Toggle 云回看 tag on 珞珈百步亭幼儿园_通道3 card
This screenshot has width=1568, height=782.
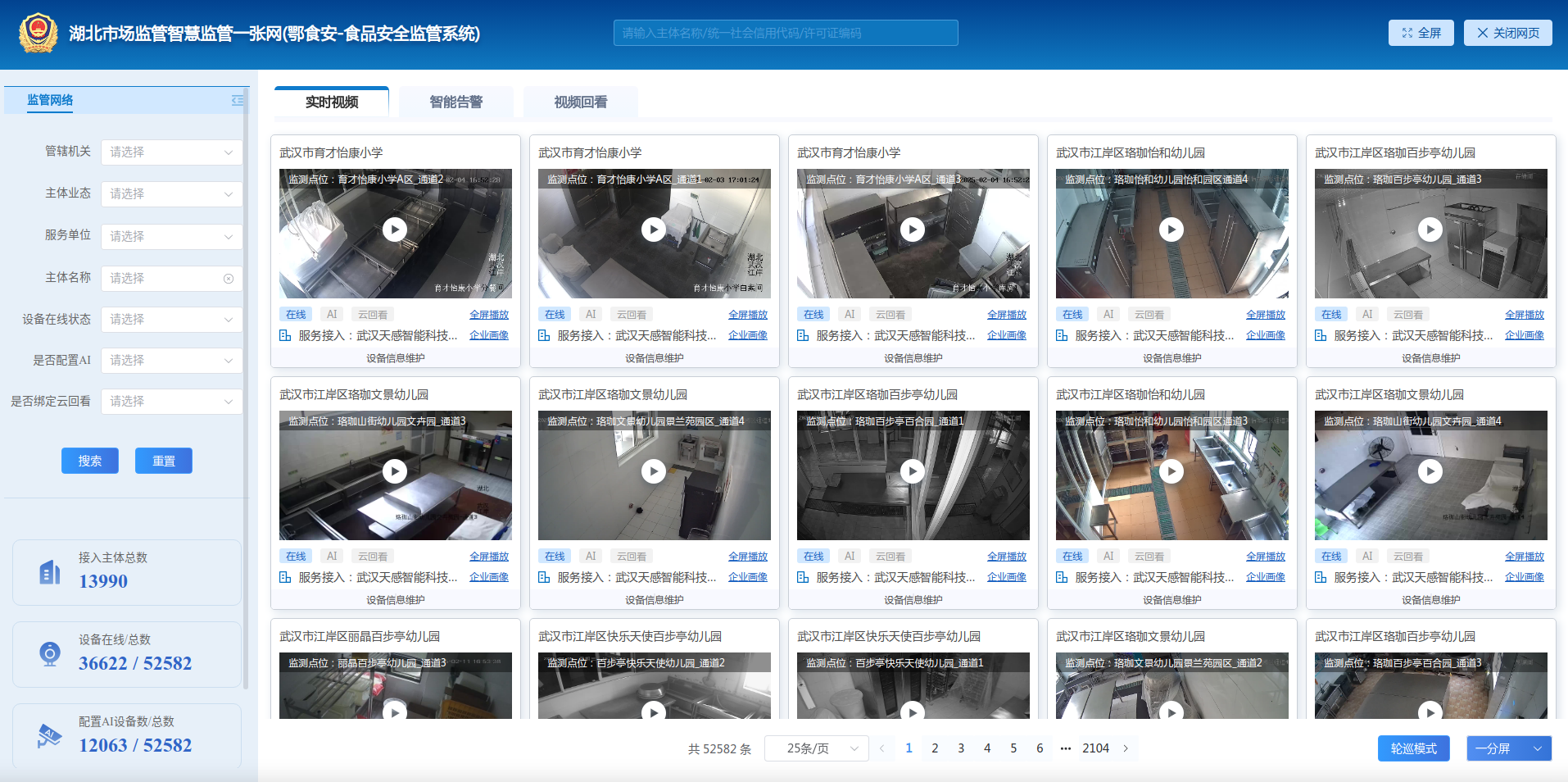(1408, 315)
